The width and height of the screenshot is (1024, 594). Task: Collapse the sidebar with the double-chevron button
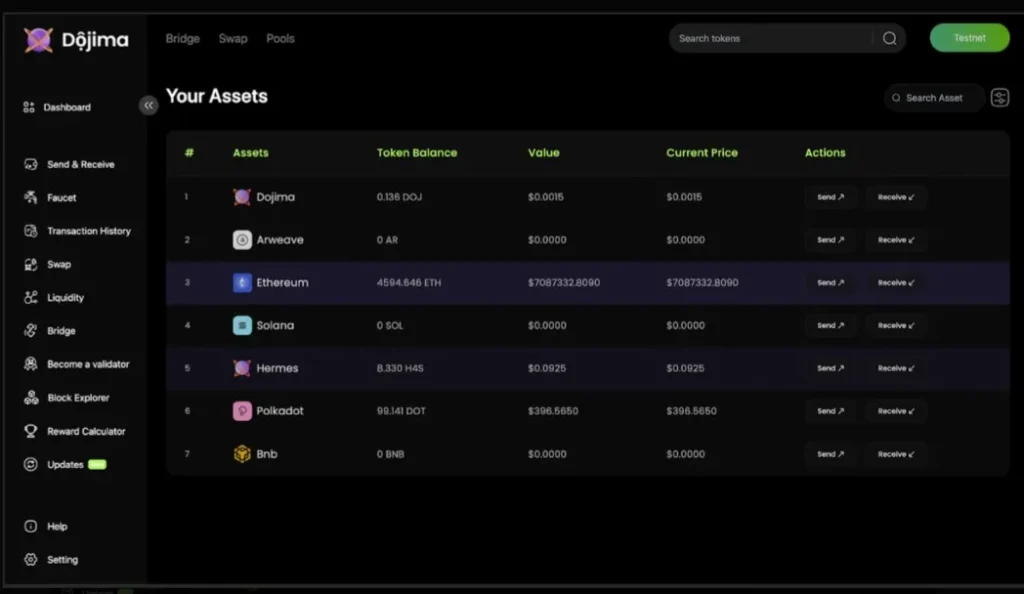(x=148, y=105)
